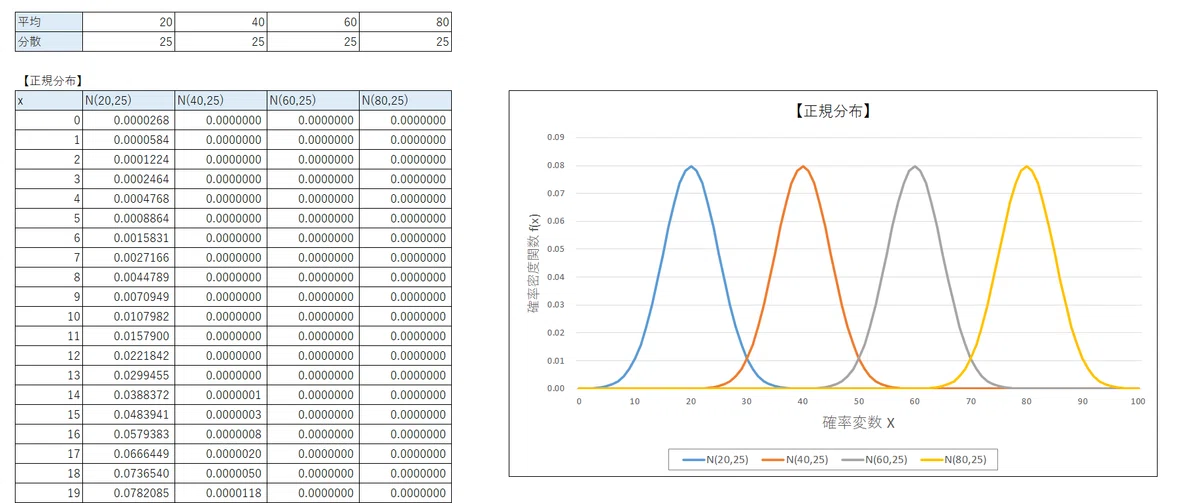
Task: Click the mean value cell containing 80
Action: pos(405,22)
